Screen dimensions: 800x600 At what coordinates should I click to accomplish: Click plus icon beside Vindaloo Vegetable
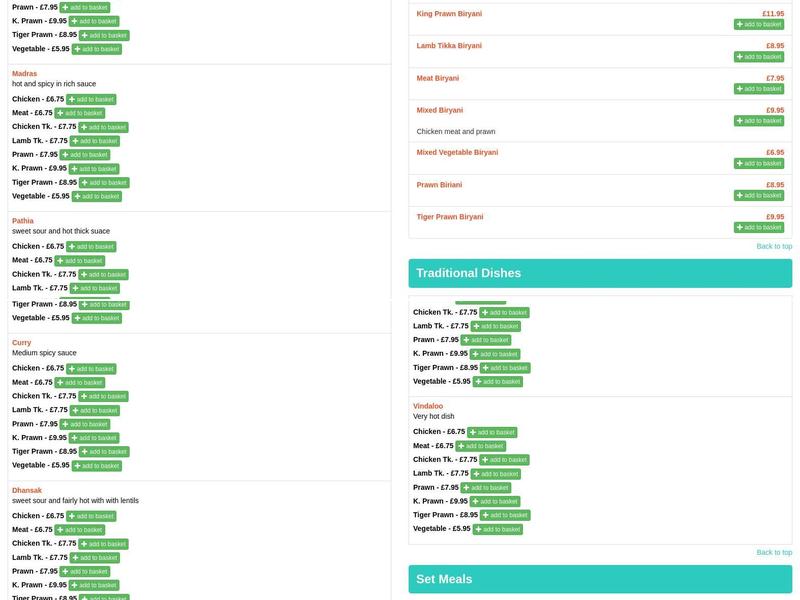click(x=478, y=529)
